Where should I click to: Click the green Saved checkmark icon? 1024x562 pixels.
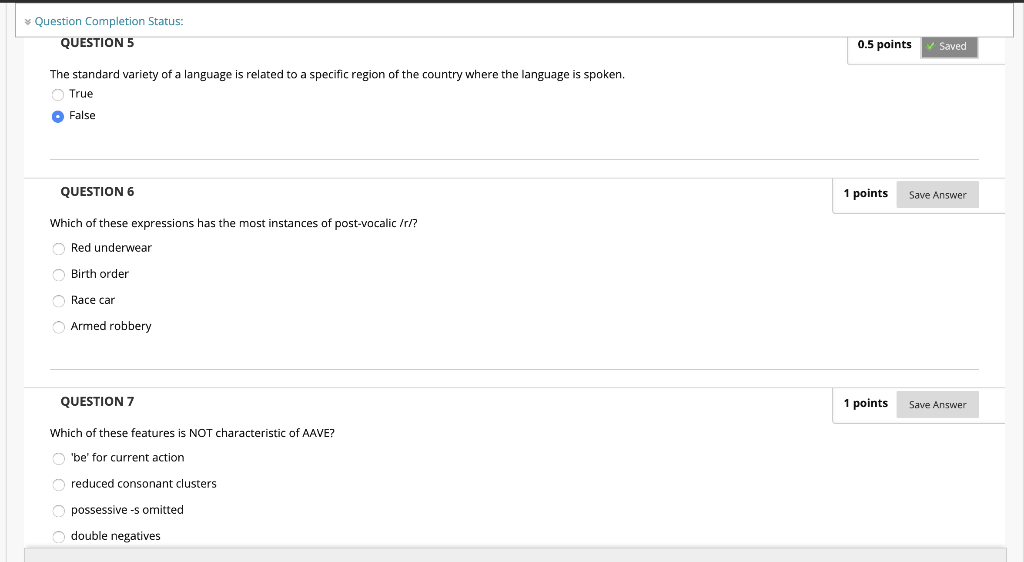[x=931, y=46]
